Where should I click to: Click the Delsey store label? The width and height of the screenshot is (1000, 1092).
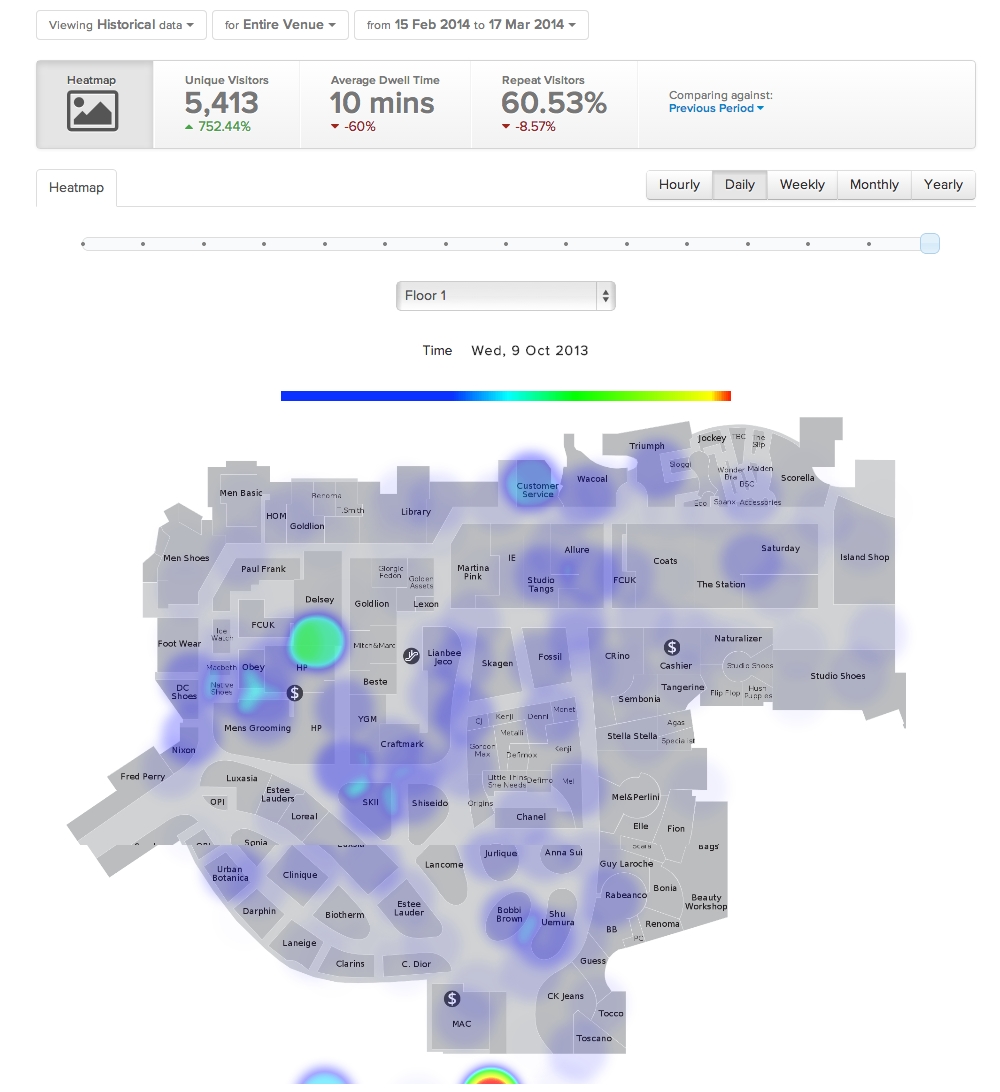[320, 600]
